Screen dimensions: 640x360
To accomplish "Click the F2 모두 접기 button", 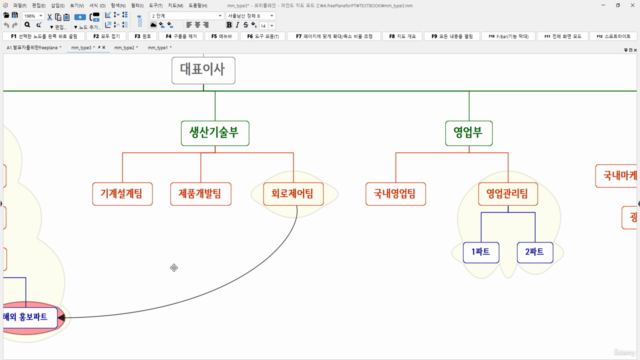I will (106, 36).
